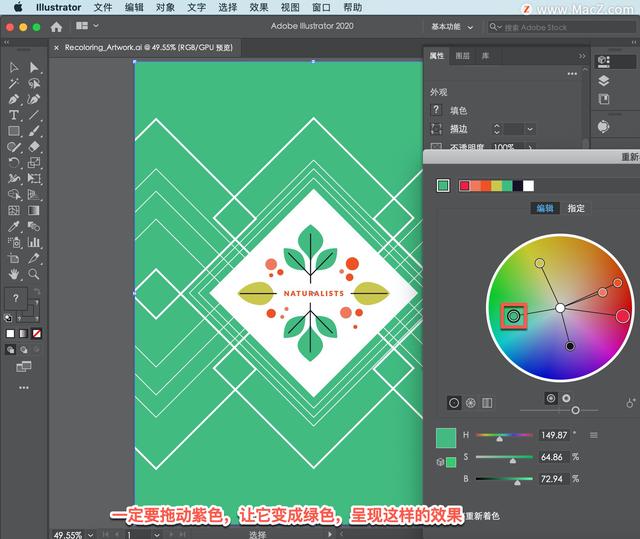The image size is (640, 539).
Task: Select the Direct Selection tool
Action: 34,67
